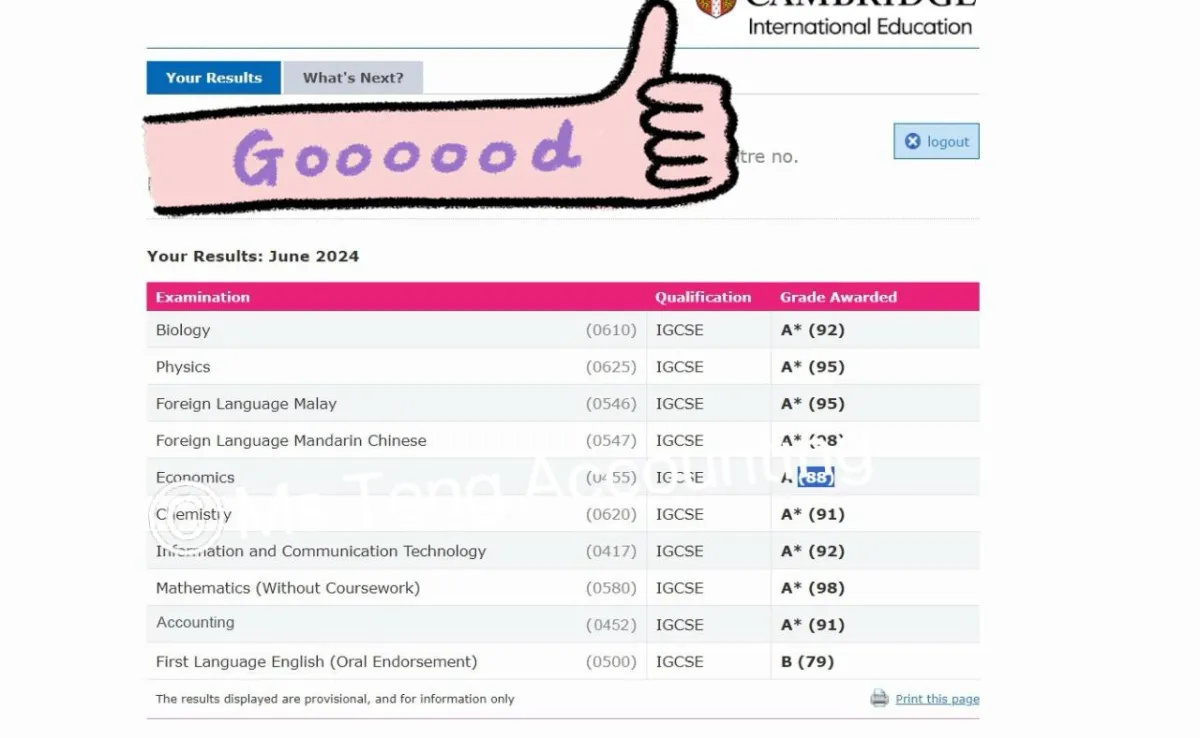Switch to the Your Results tab

click(x=213, y=78)
